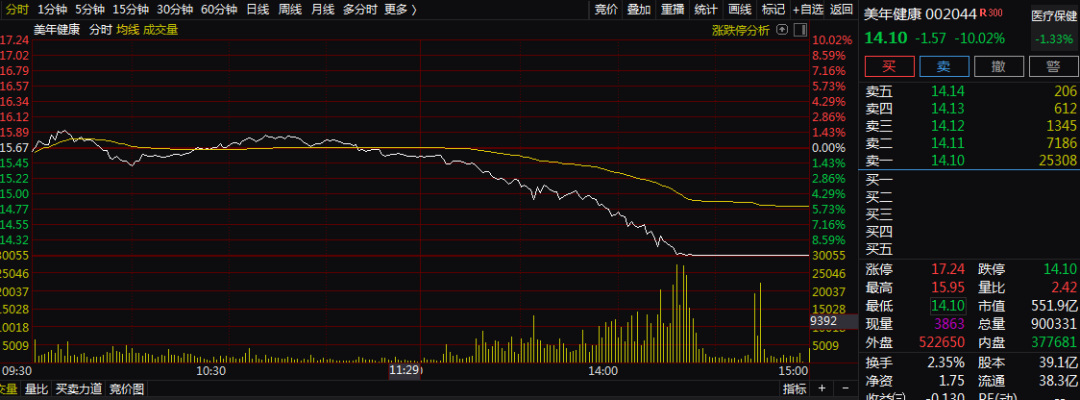Toggle the 成交量 volume display
Viewport: 1080px width, 400px height.
click(x=161, y=30)
